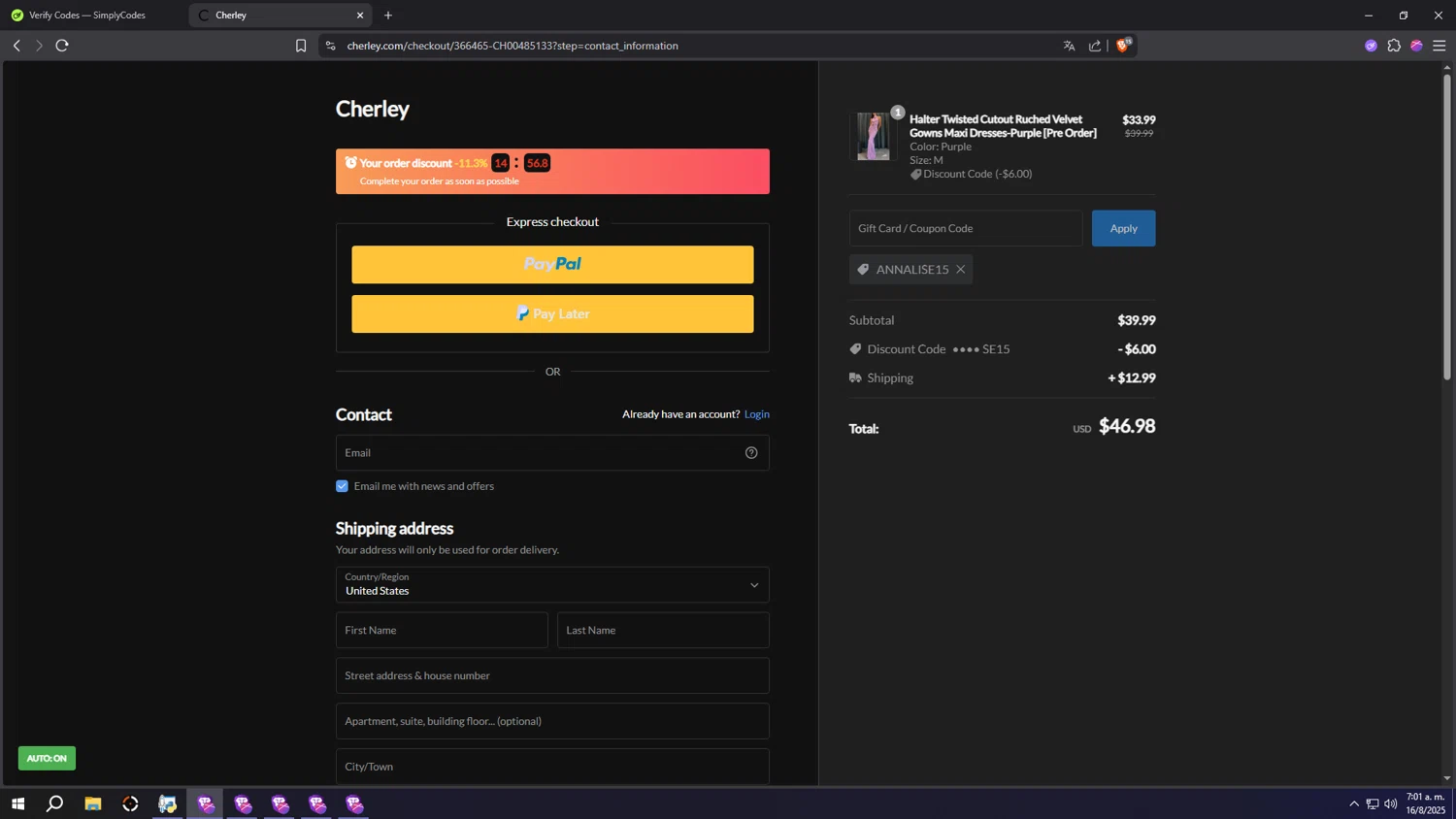The image size is (1456, 819).
Task: Open the taskbar clock and date
Action: pos(1426,803)
